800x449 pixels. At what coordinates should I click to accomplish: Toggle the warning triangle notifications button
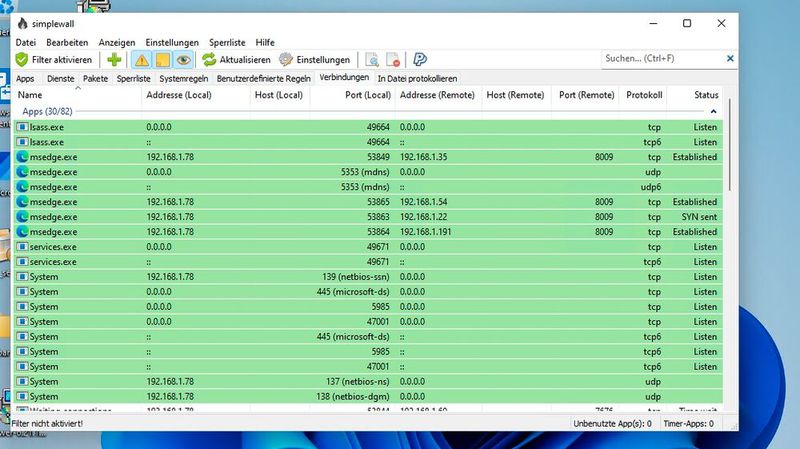(x=141, y=60)
